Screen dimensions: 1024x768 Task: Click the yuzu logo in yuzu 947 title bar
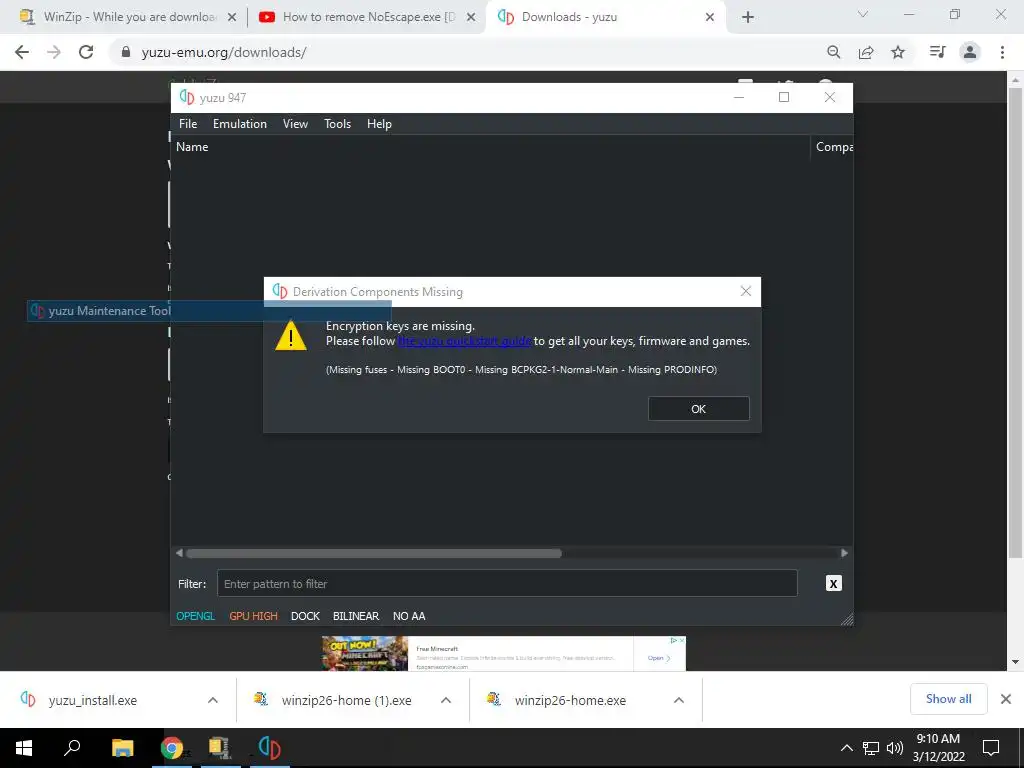point(187,97)
